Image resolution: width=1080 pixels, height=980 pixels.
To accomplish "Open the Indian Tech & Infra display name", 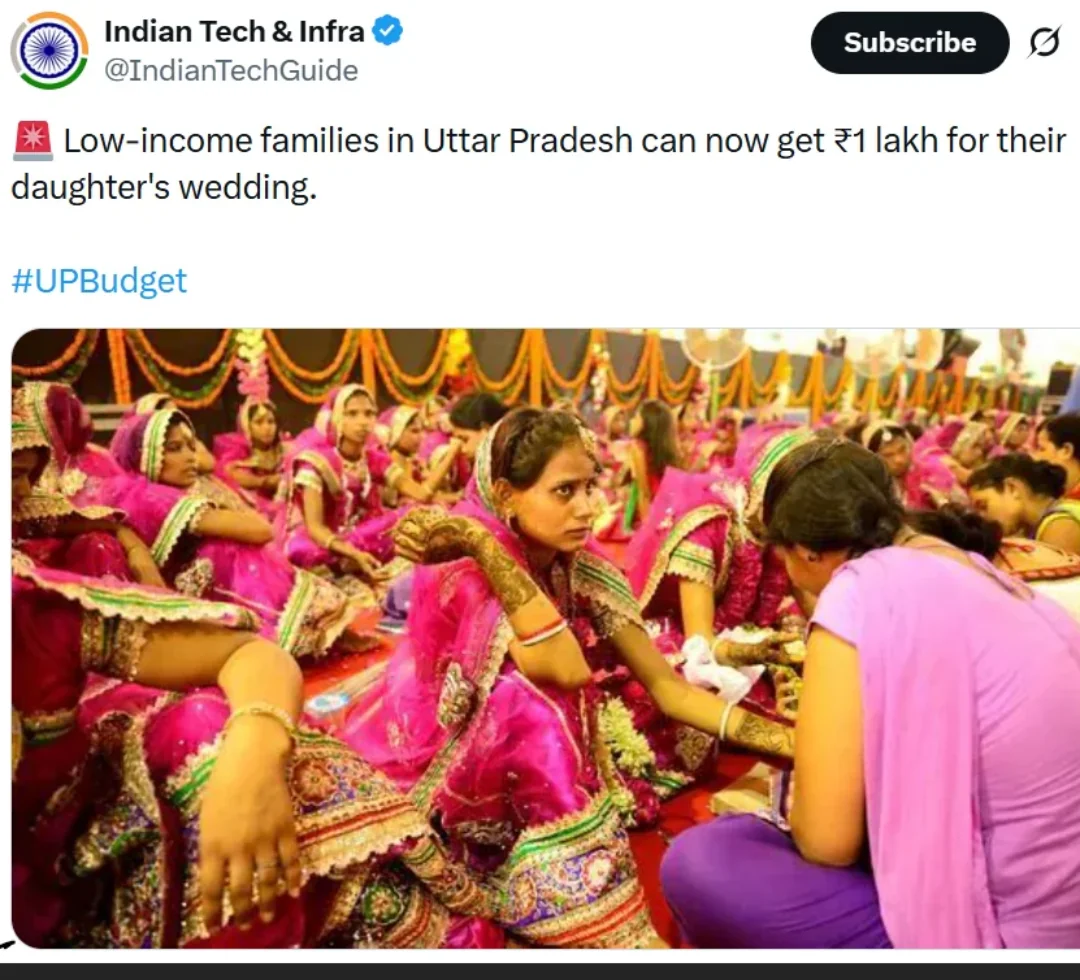I will pos(234,32).
